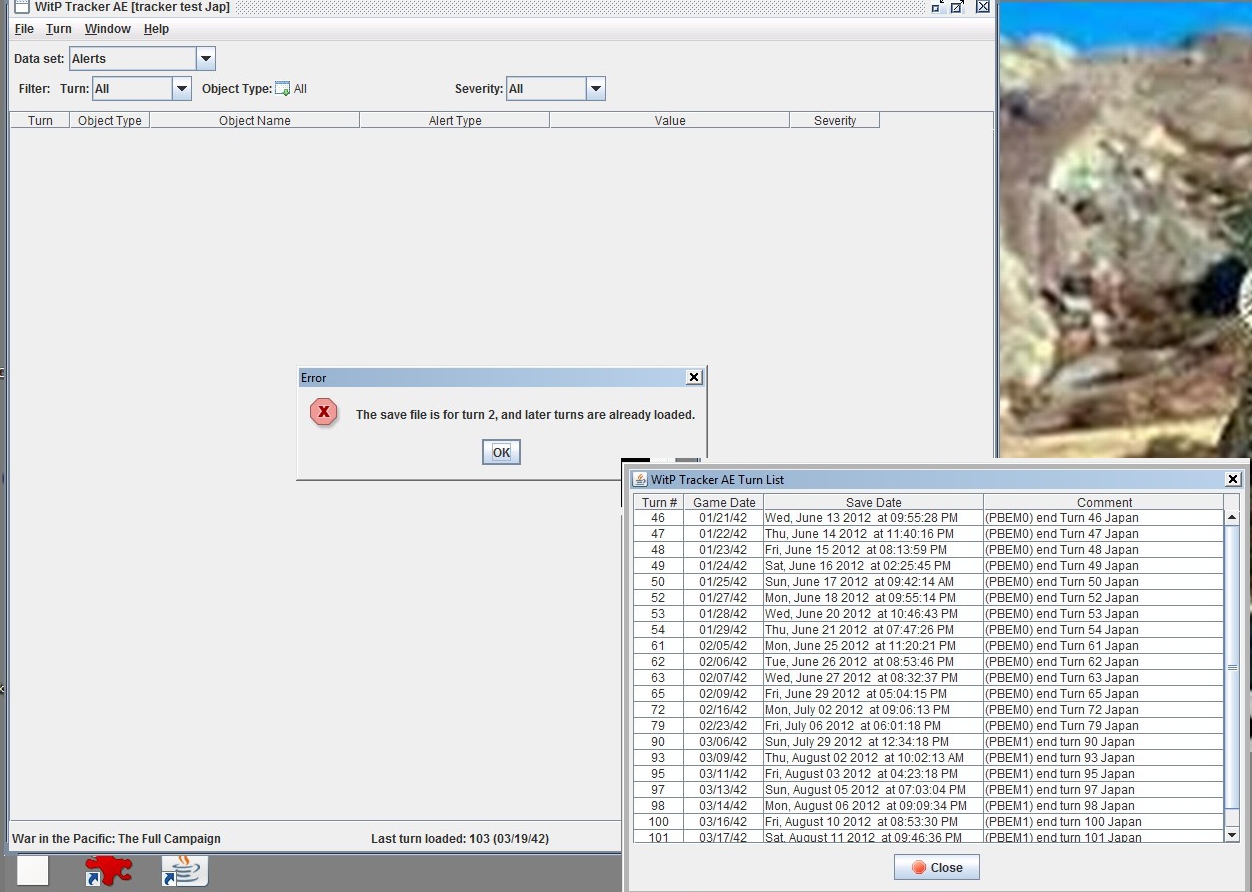This screenshot has width=1252, height=892.
Task: Click the Object Type filter icon
Action: tap(282, 89)
